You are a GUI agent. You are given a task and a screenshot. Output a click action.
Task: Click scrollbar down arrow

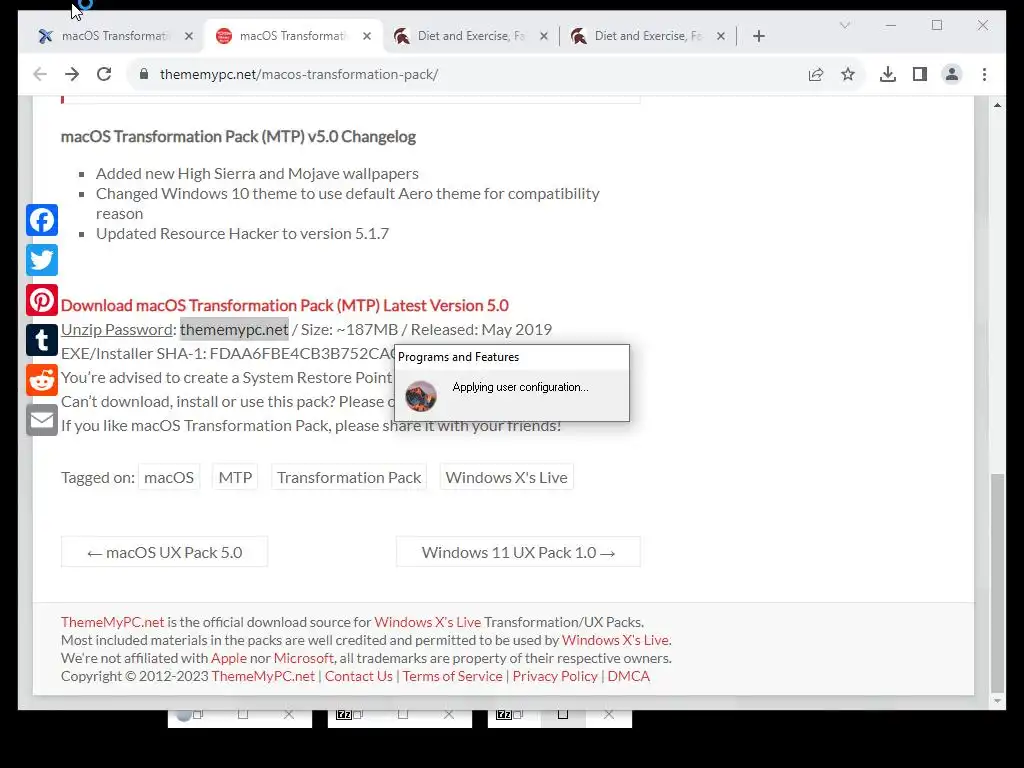click(x=997, y=701)
